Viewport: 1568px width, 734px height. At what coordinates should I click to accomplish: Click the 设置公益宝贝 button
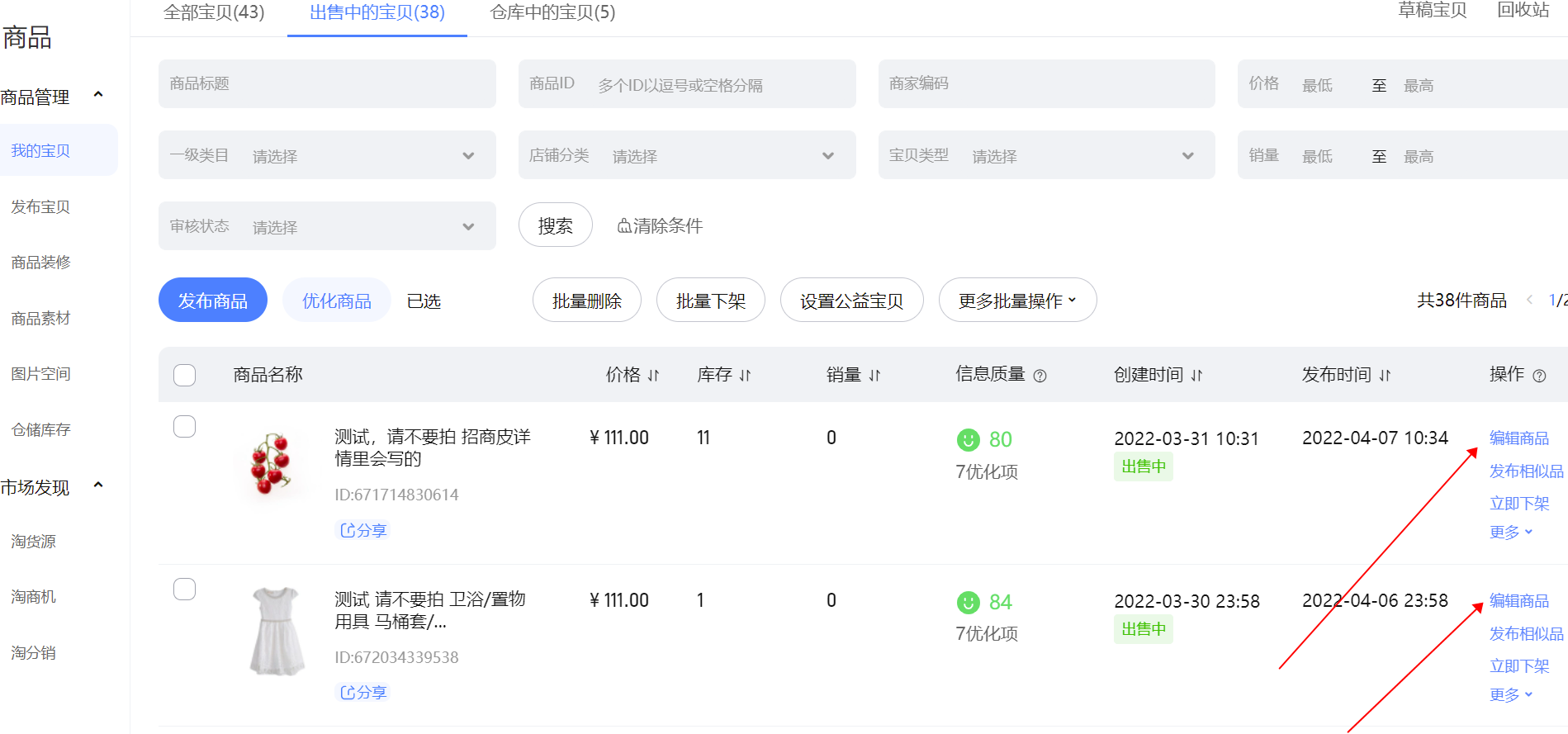click(852, 301)
